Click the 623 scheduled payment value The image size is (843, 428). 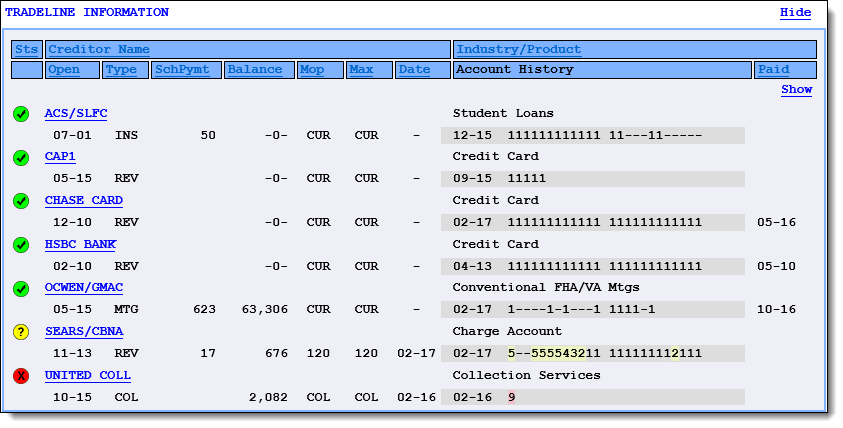tap(204, 310)
